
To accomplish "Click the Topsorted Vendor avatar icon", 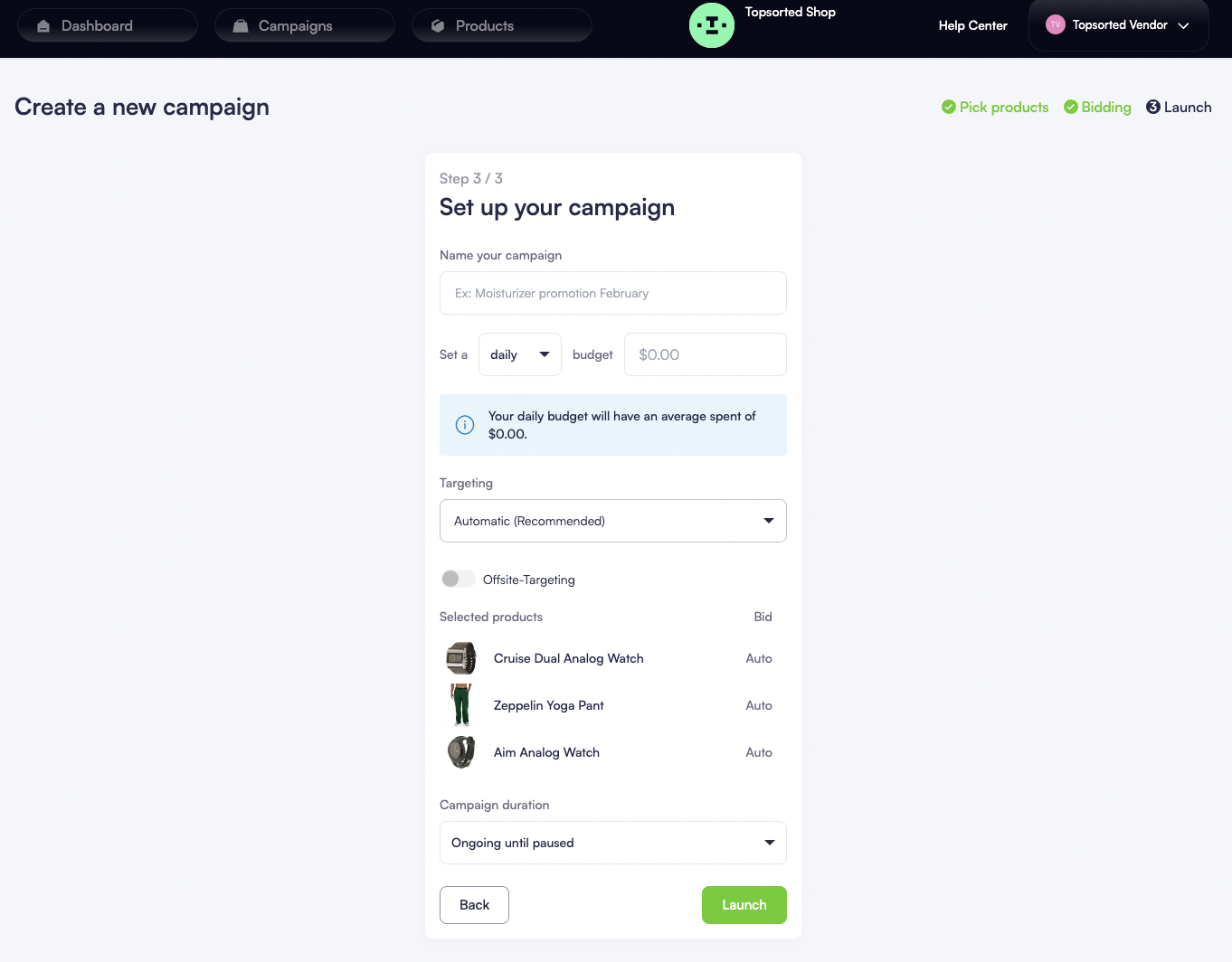I will (x=1055, y=25).
